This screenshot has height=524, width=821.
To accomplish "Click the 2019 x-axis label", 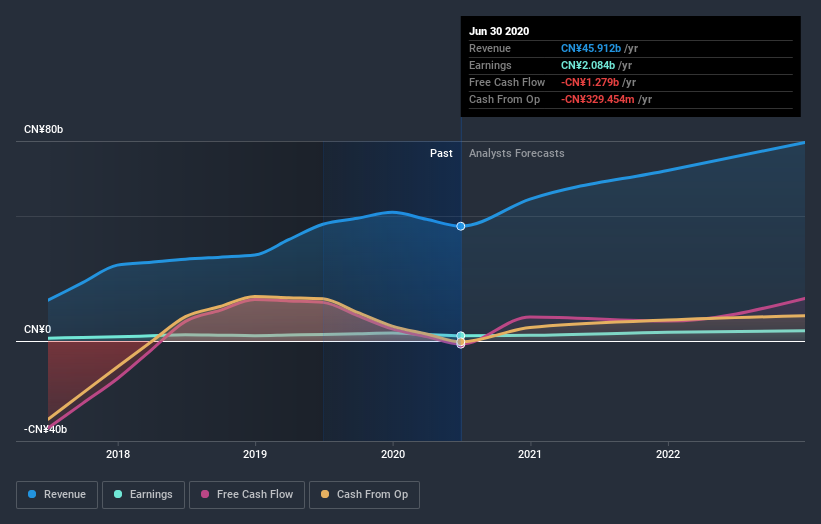I will 255,454.
